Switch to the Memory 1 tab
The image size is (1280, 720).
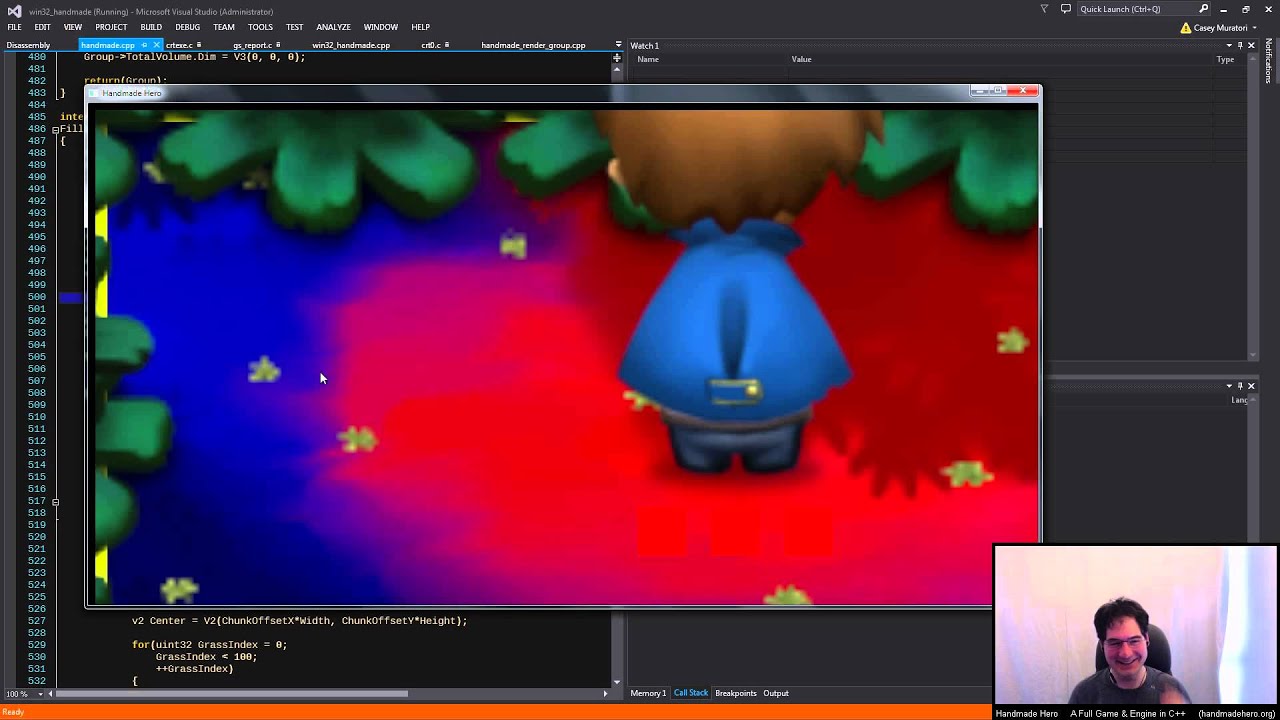click(648, 693)
